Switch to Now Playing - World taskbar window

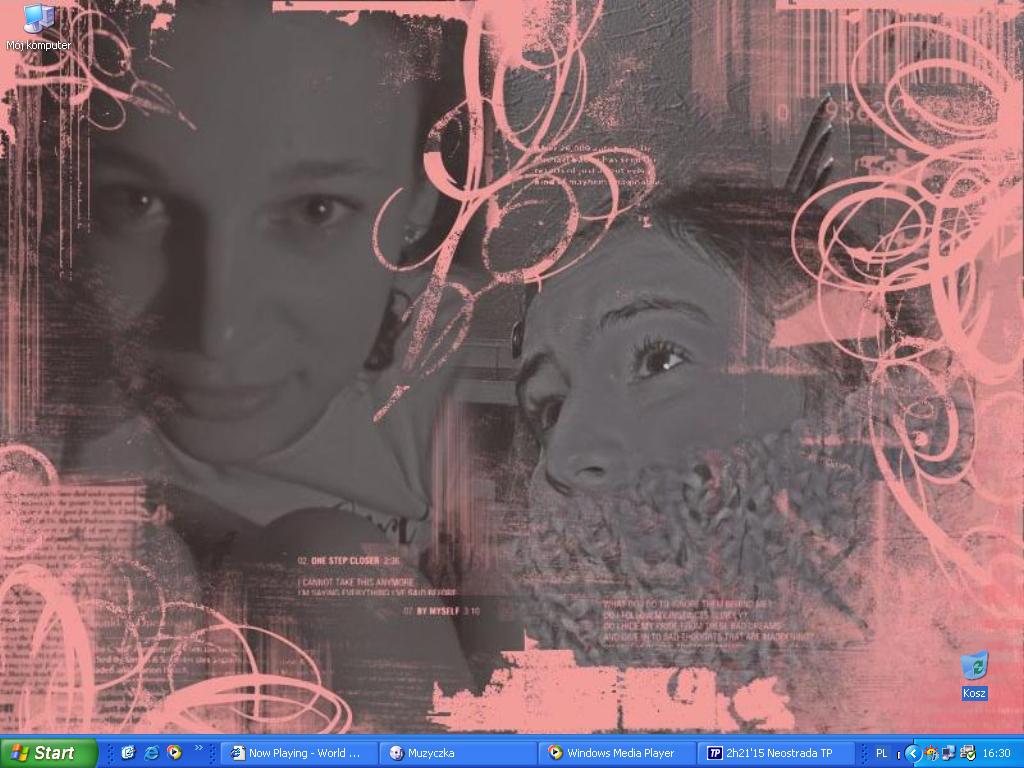pos(299,753)
